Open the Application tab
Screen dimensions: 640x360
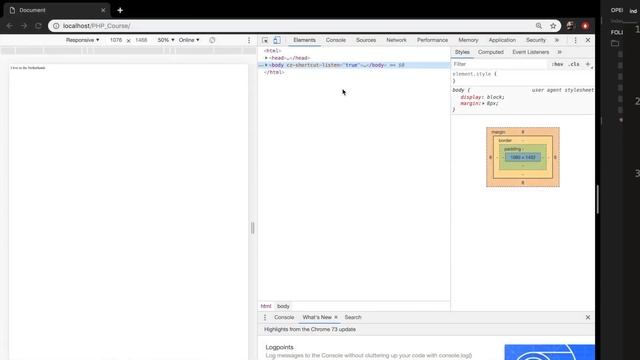click(502, 40)
